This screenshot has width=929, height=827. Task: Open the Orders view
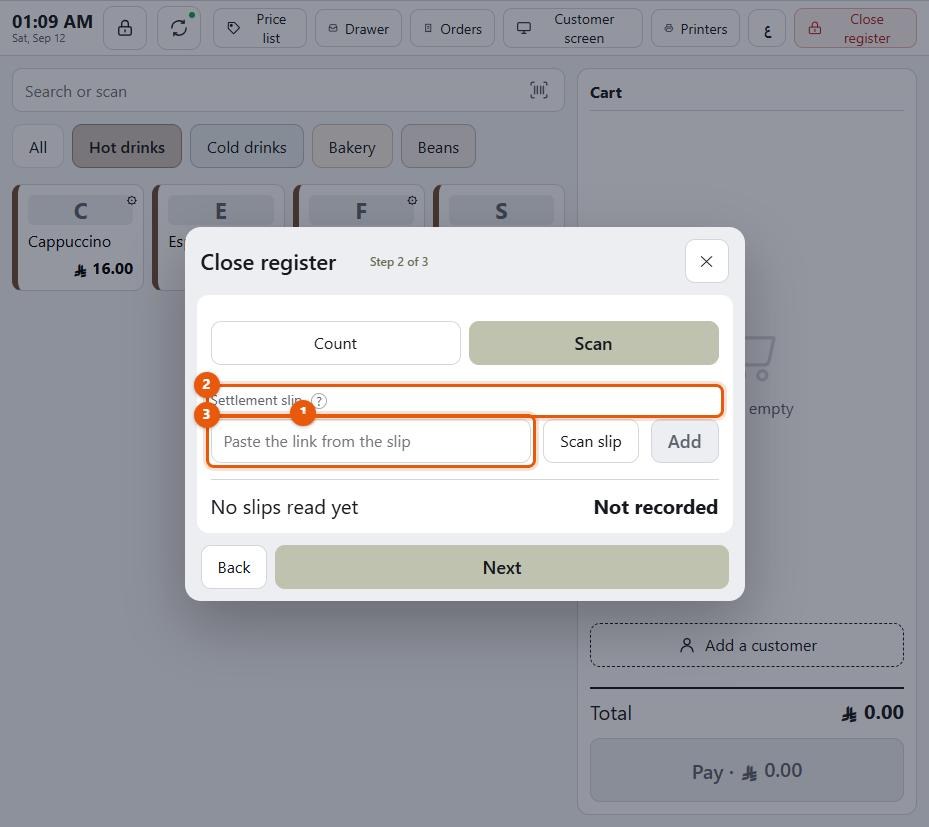coord(453,28)
